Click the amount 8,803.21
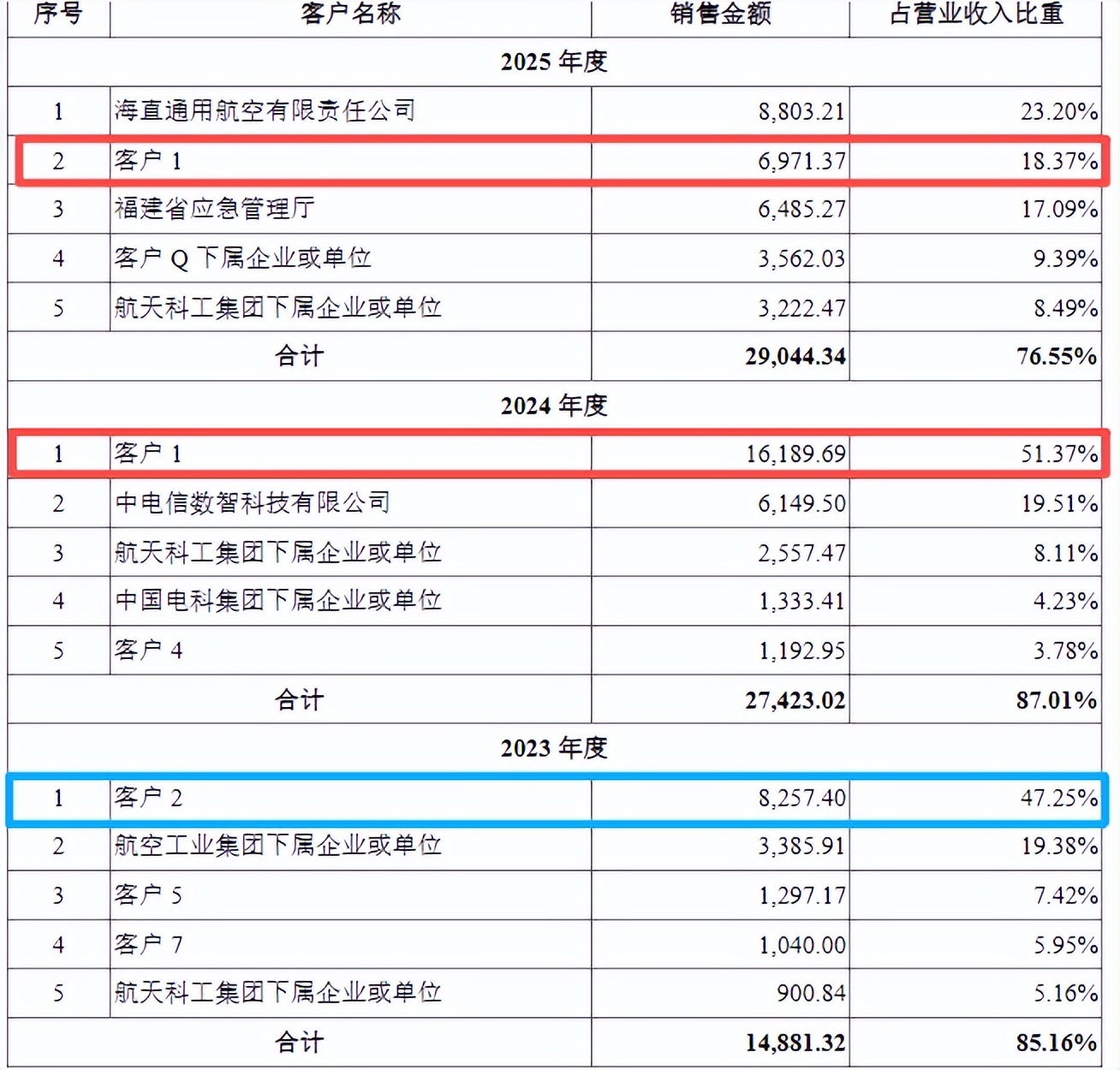Image resolution: width=1120 pixels, height=1070 pixels. click(801, 111)
